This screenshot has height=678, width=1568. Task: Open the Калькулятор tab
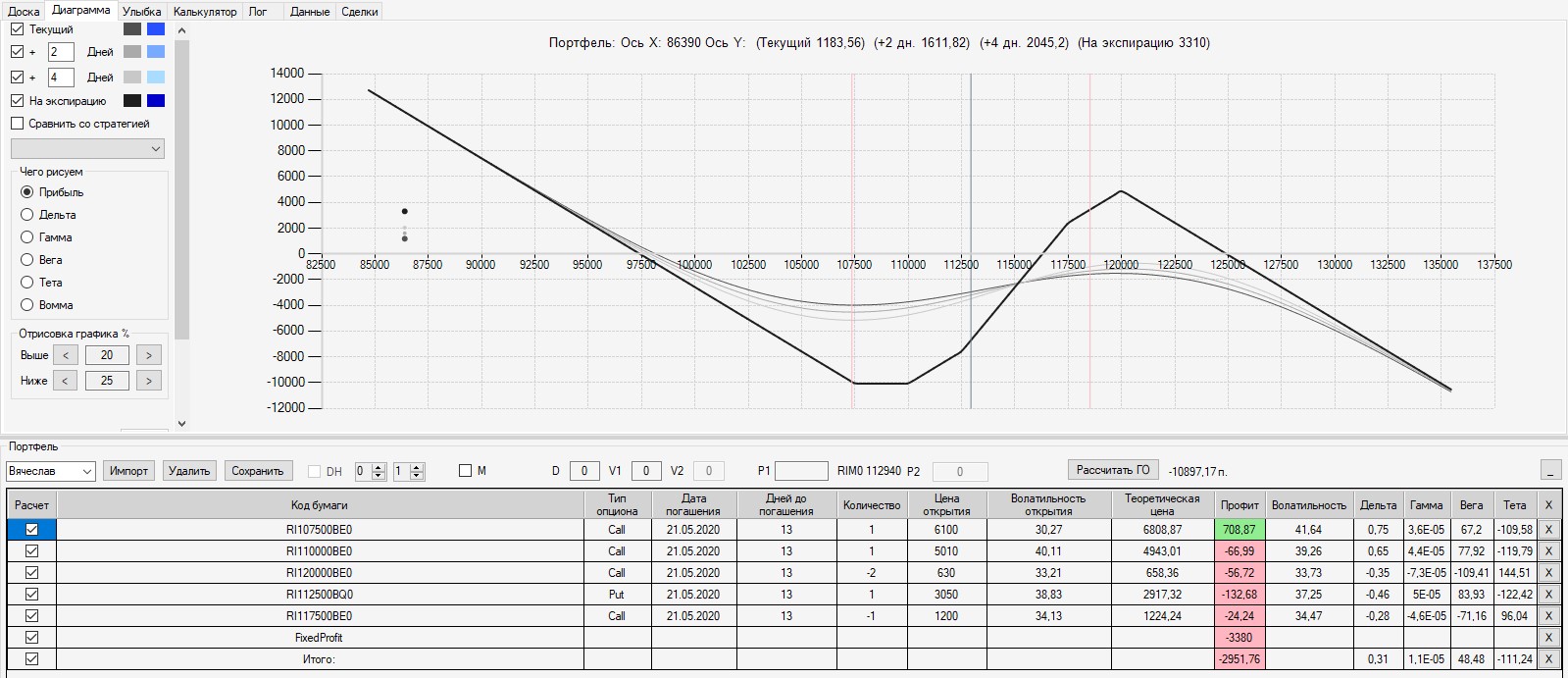[x=205, y=12]
